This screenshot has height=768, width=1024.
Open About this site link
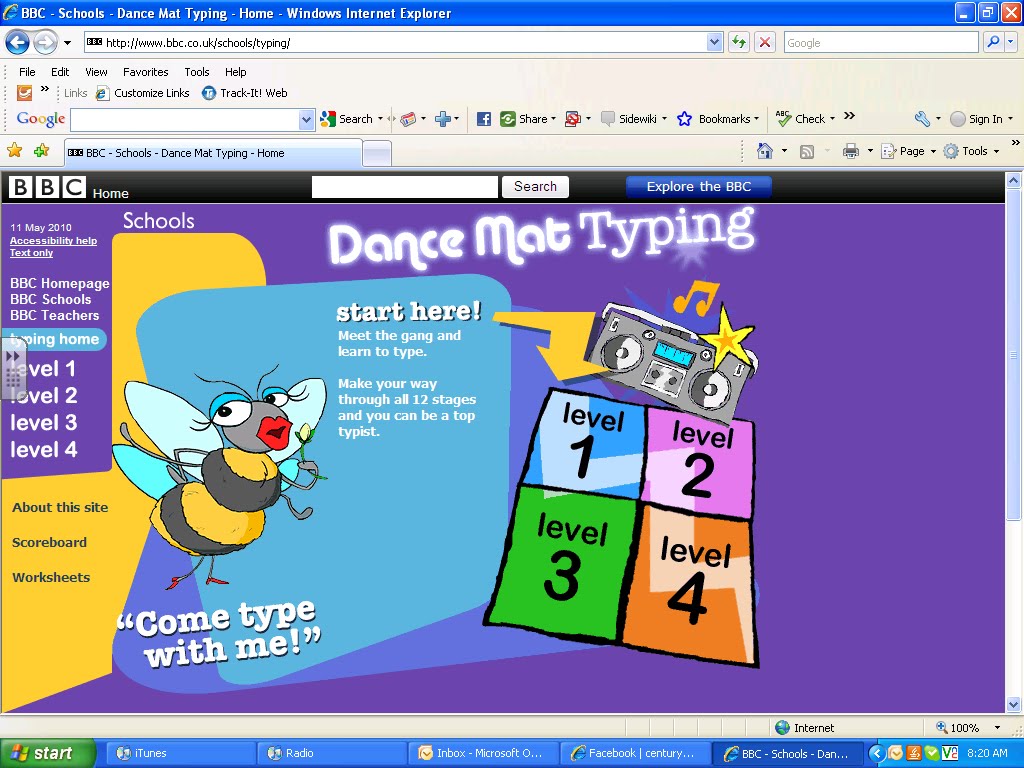(60, 507)
